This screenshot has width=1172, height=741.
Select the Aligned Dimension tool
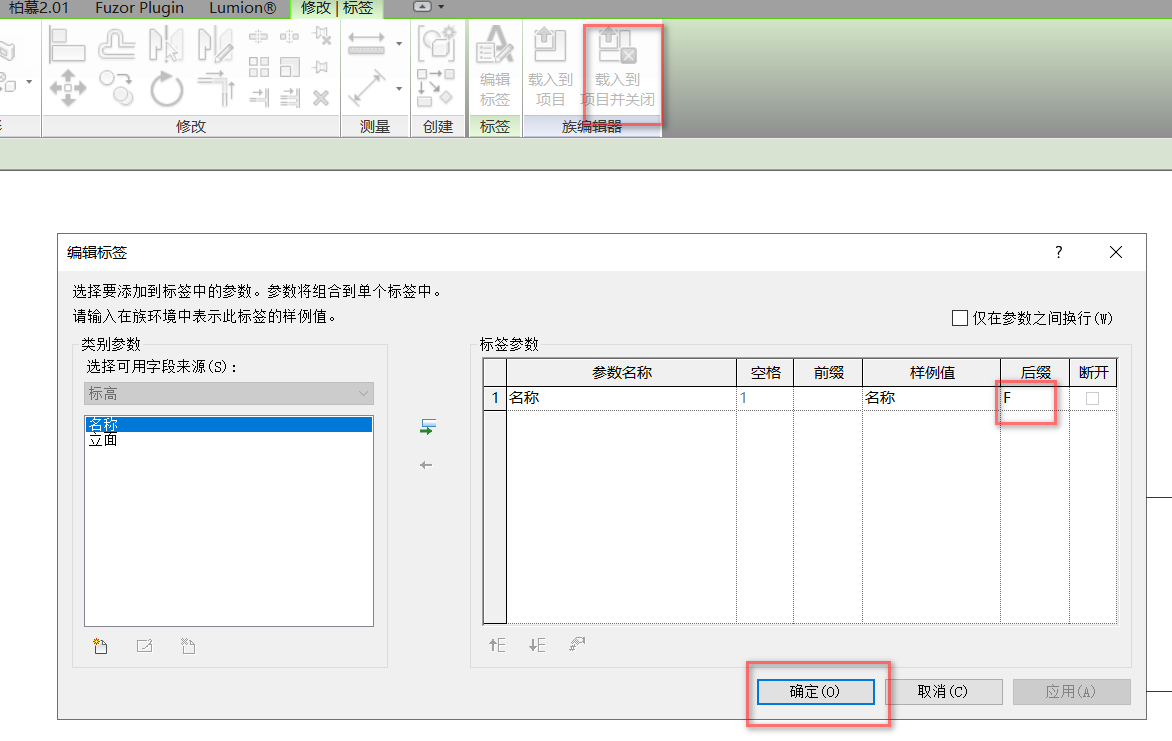(367, 88)
